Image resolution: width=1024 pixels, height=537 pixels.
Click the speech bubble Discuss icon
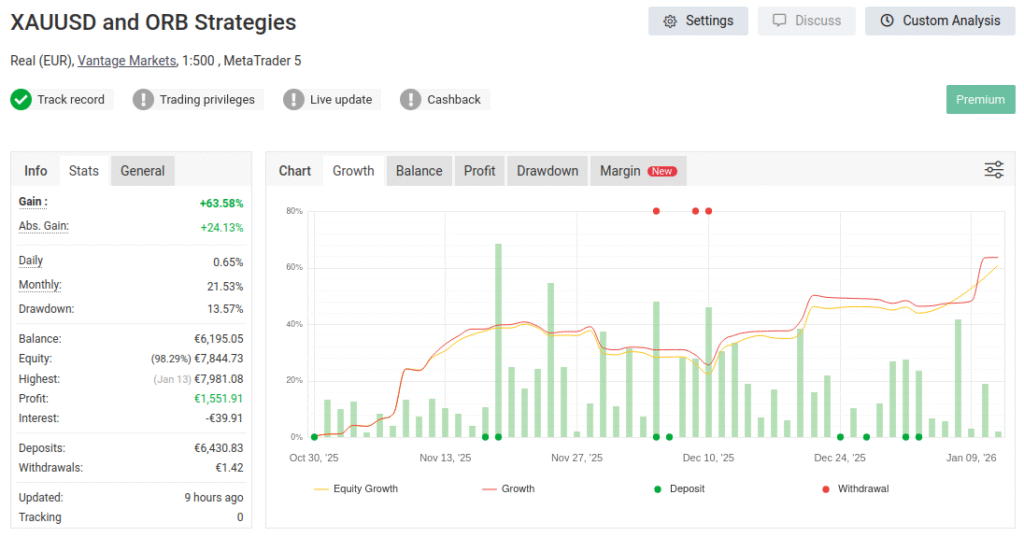pyautogui.click(x=780, y=21)
